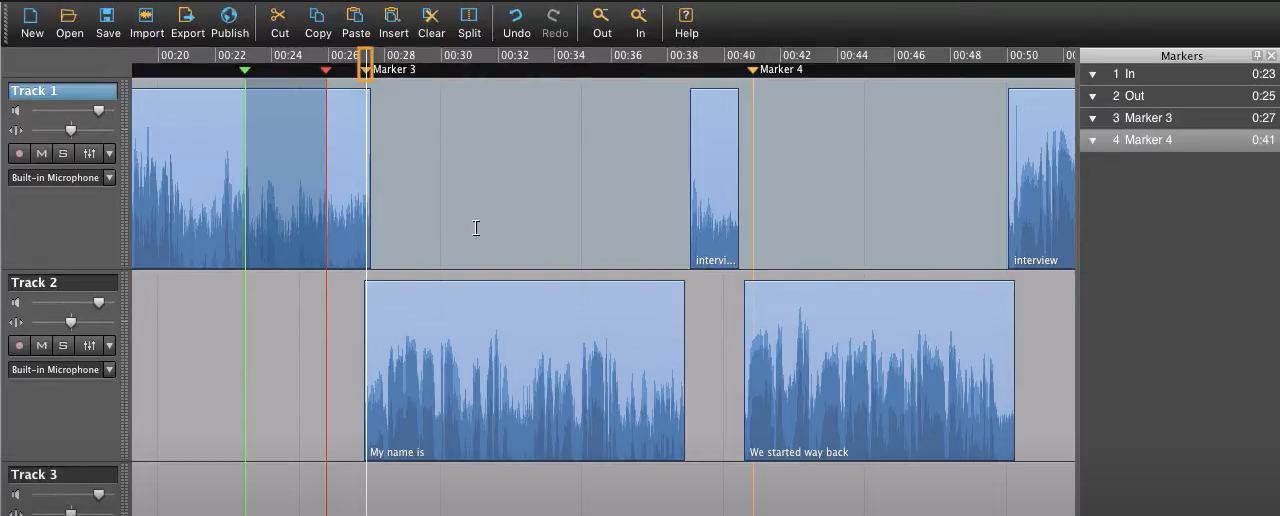Image resolution: width=1280 pixels, height=516 pixels.
Task: Click the Publish globe icon
Action: pyautogui.click(x=229, y=16)
